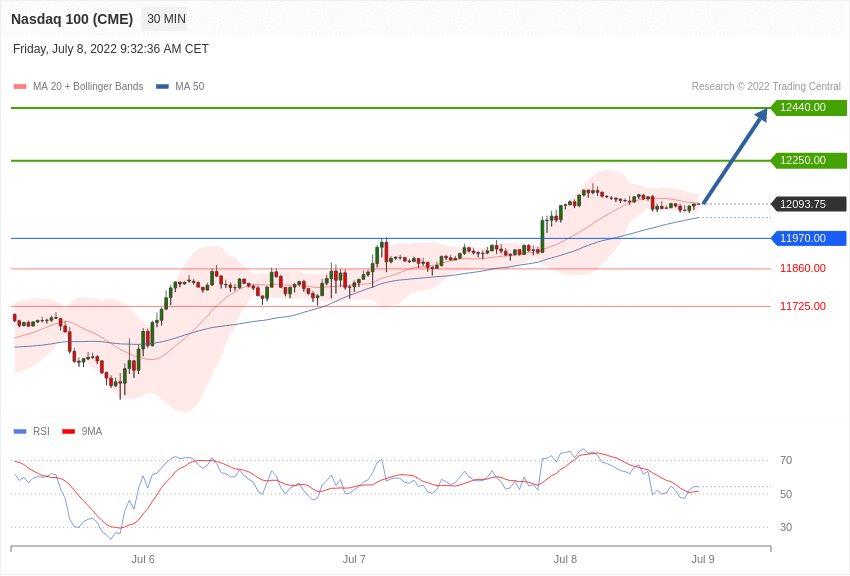Click the RSI blue legend swatch
Viewport: 850px width, 576px height.
click(x=20, y=432)
